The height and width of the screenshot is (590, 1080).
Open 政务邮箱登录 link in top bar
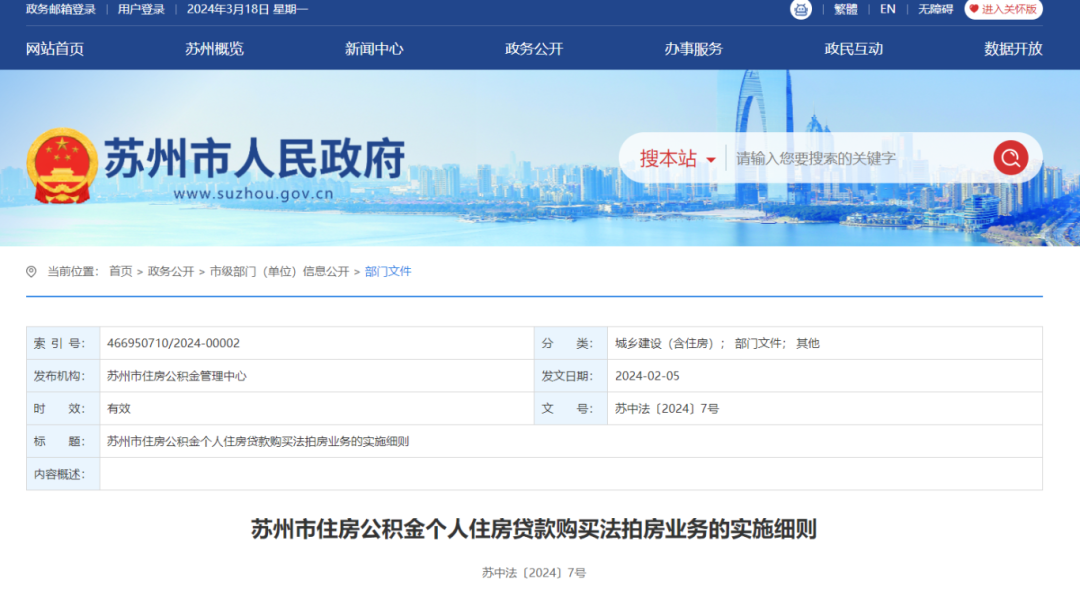(x=61, y=9)
